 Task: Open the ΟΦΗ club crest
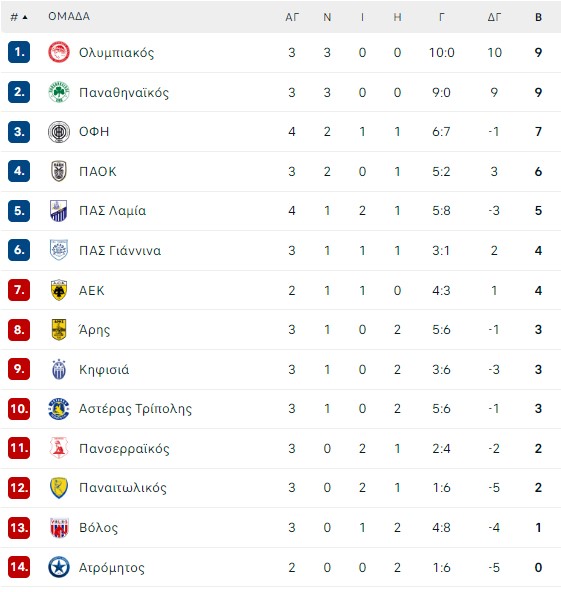tap(59, 132)
